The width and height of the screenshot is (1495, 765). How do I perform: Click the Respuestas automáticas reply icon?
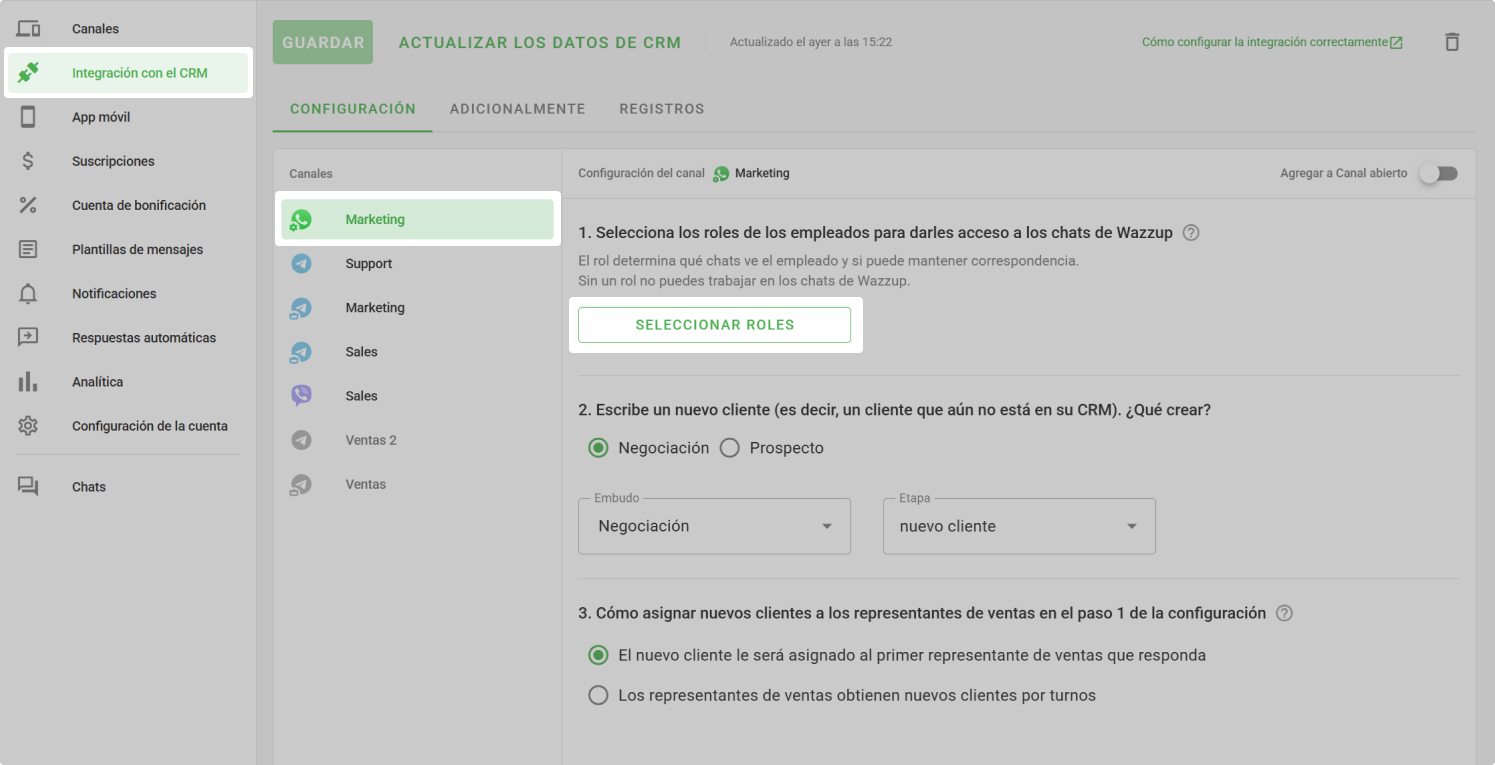click(x=28, y=337)
